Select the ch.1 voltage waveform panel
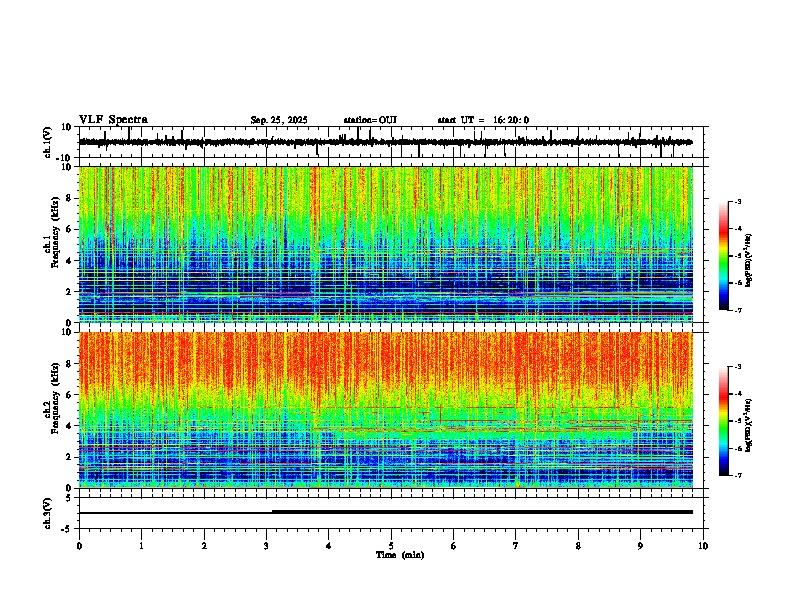Viewport: 792px width, 612px height. point(393,142)
